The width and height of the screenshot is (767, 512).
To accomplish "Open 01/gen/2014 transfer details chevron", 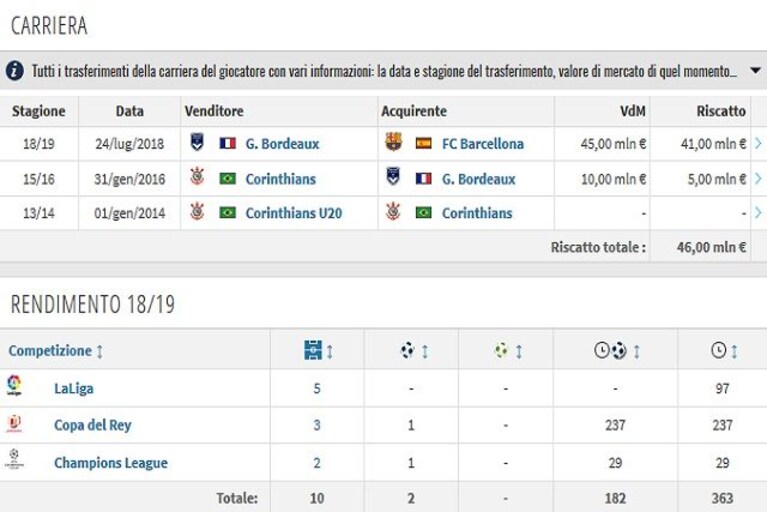I will pos(758,213).
